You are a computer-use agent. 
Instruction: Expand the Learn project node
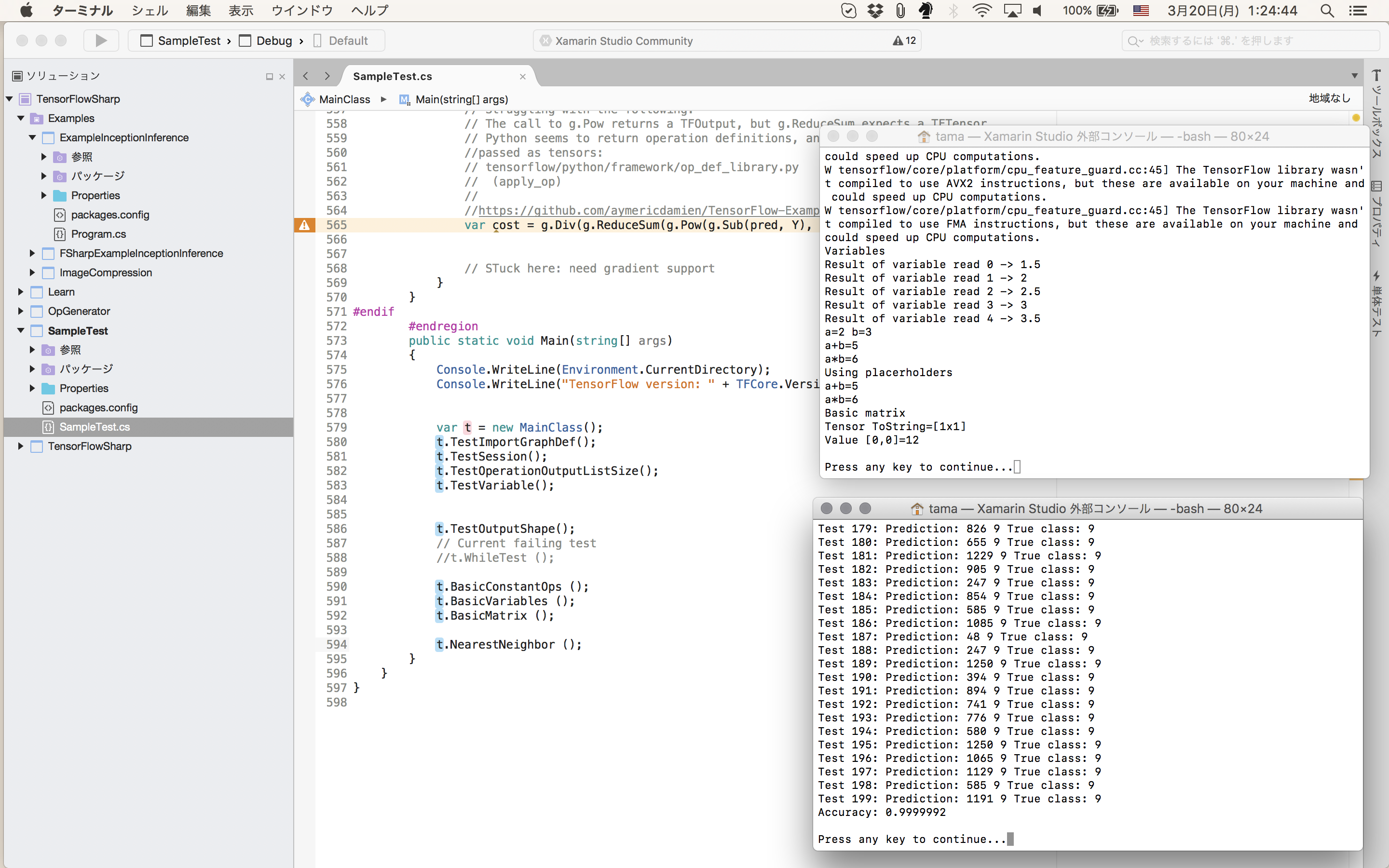tap(21, 292)
